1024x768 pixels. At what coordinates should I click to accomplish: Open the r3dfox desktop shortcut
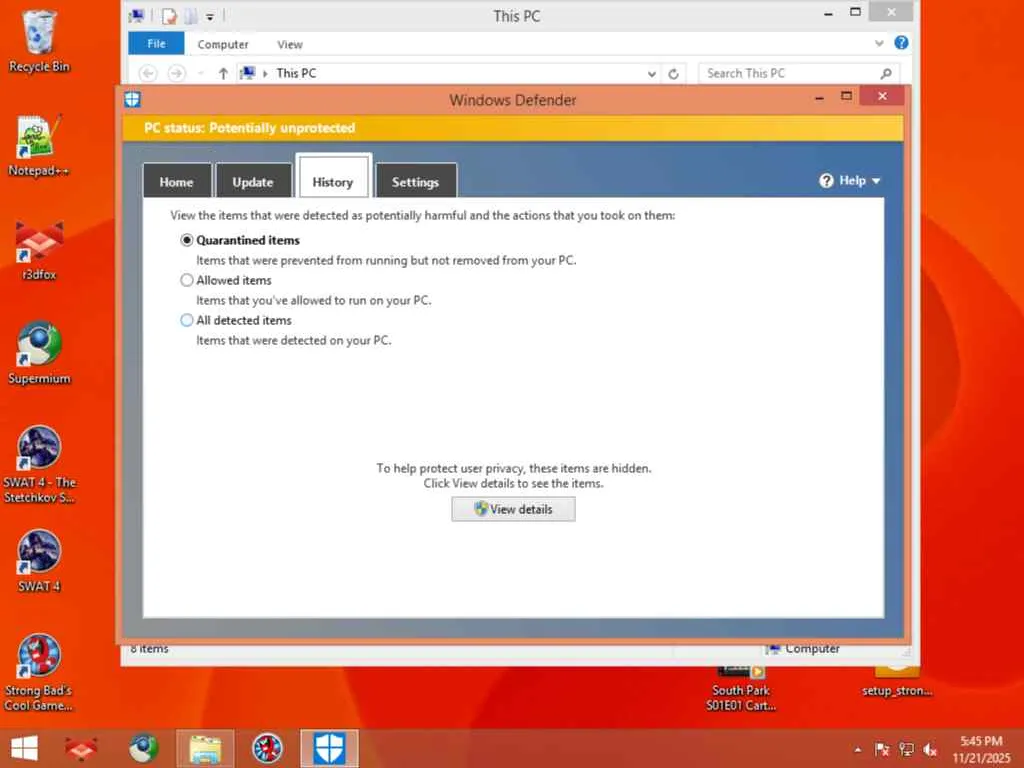[x=39, y=249]
